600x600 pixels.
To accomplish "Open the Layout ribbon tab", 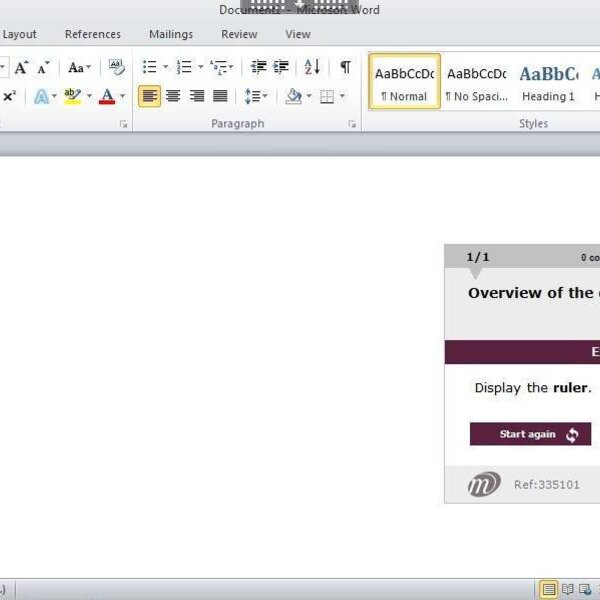I will click(x=19, y=34).
